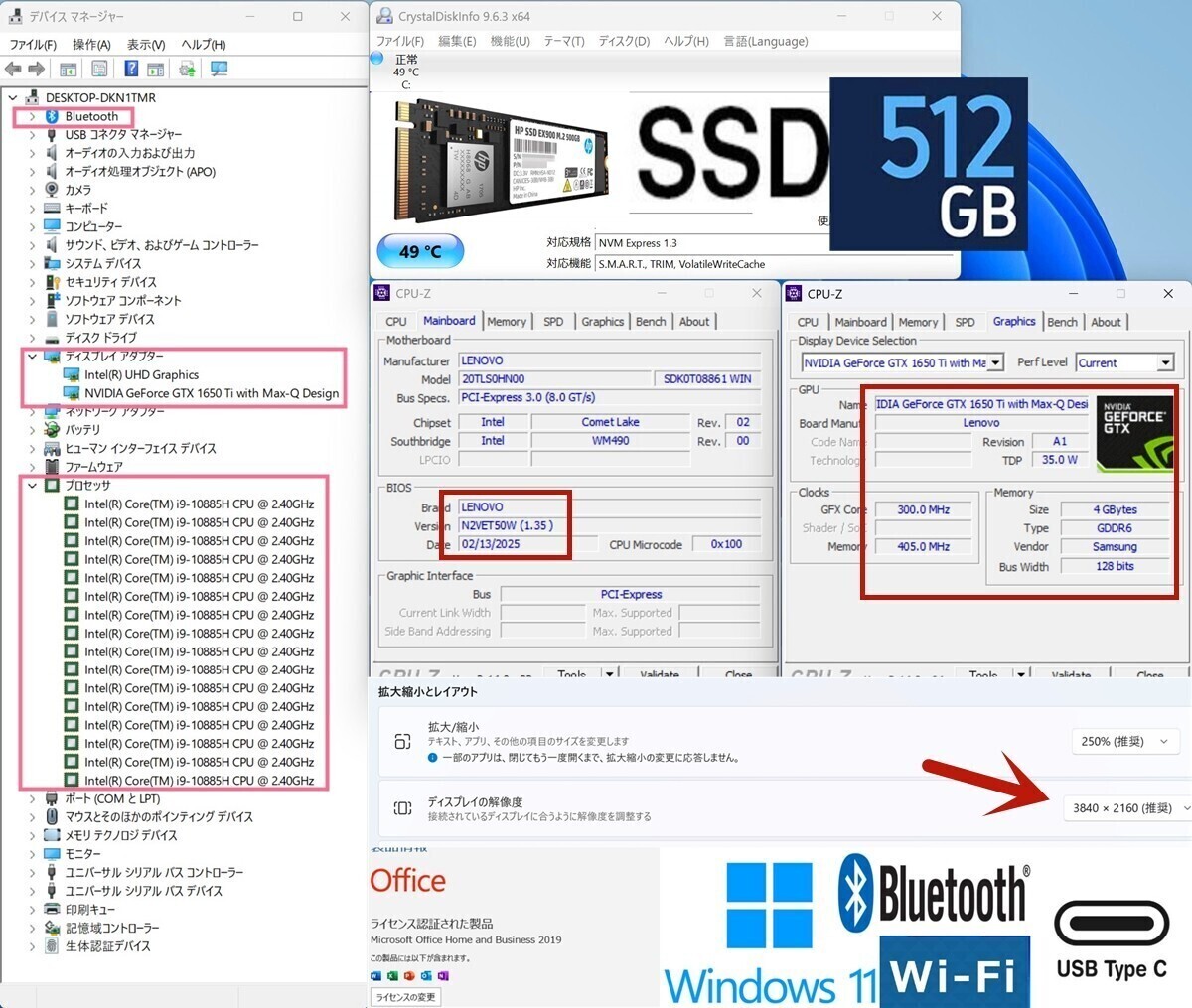Click the TDP value 35.0 W

(x=1059, y=460)
